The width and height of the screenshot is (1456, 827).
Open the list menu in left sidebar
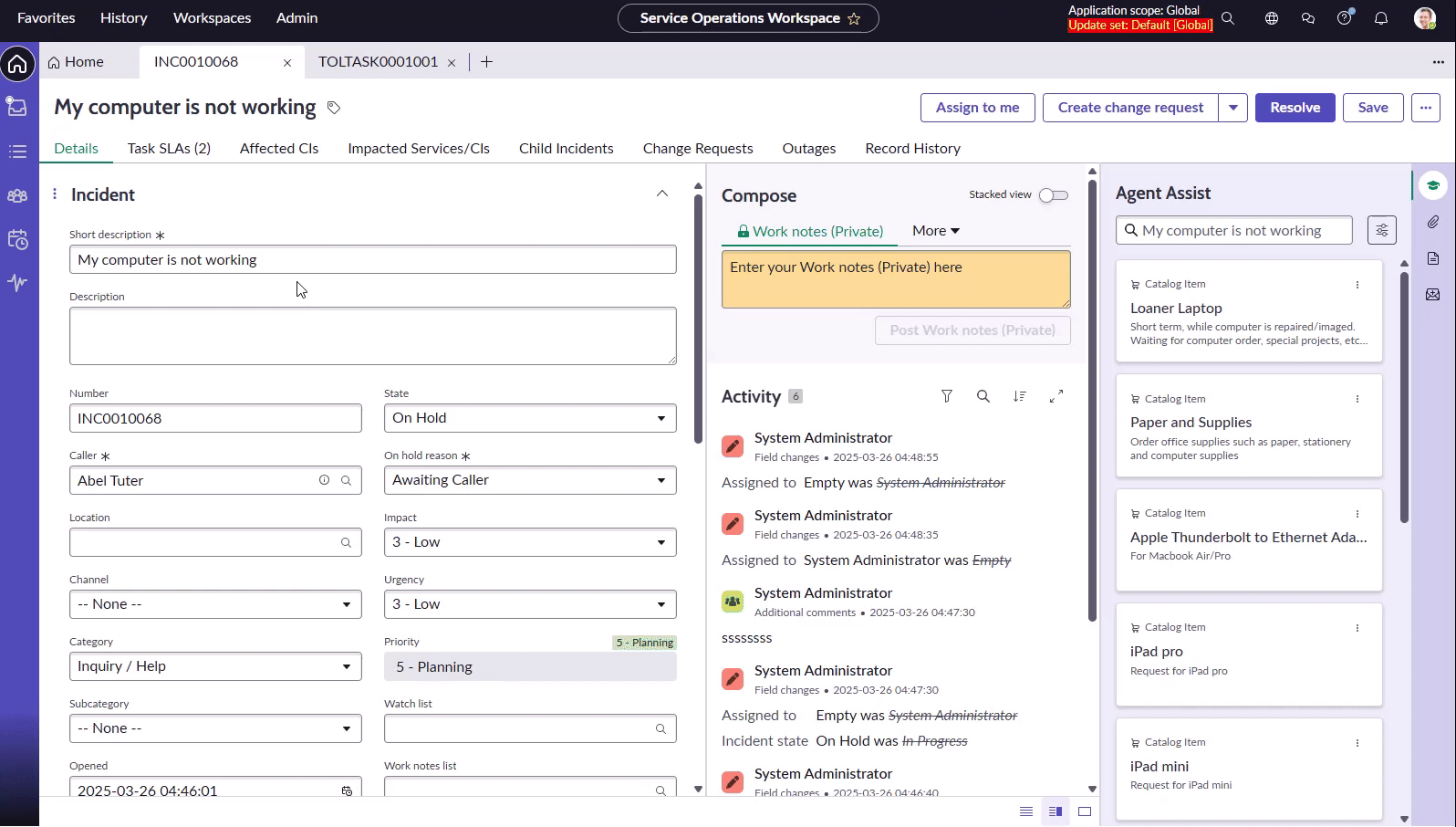[17, 152]
